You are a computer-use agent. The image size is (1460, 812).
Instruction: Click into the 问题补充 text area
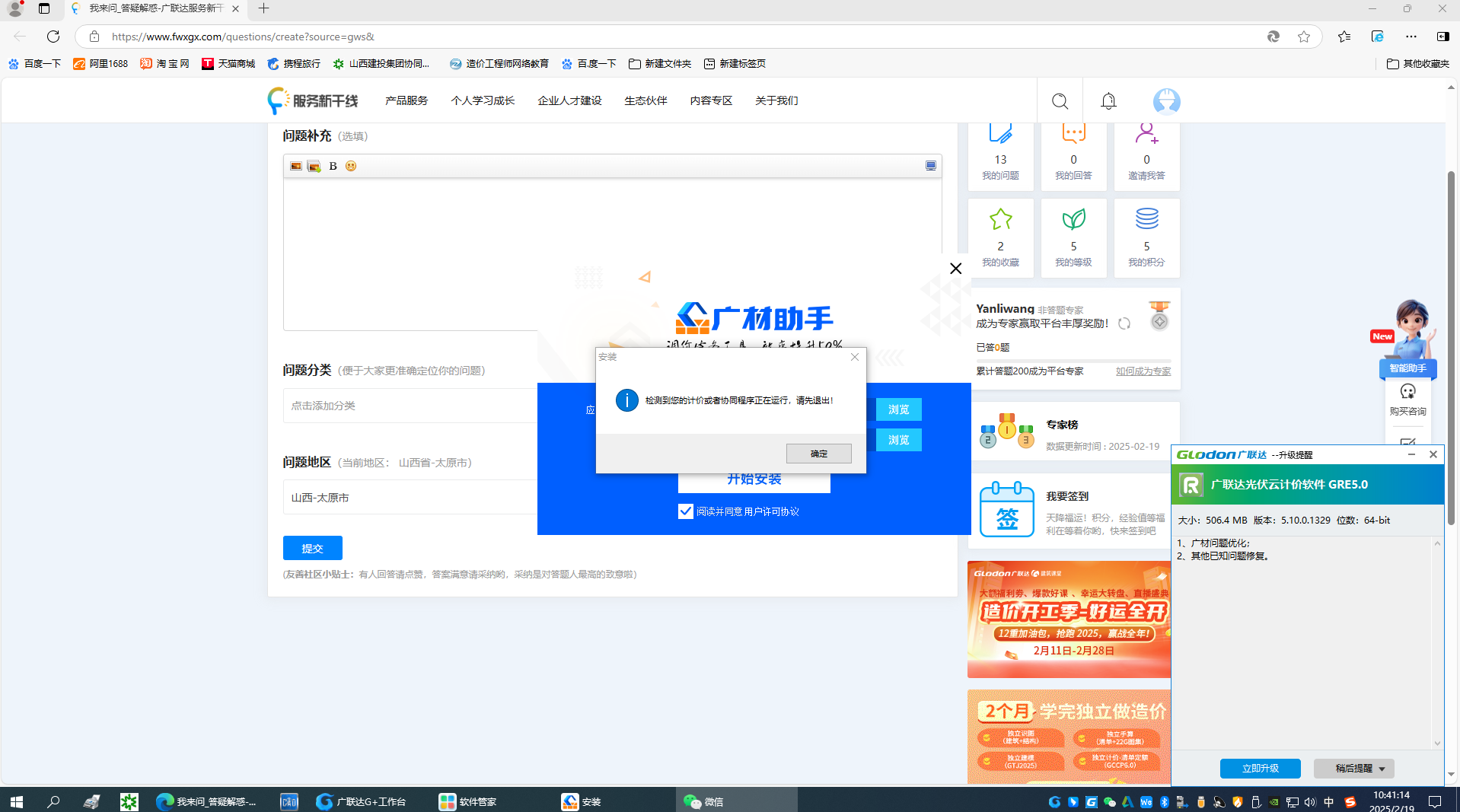(x=612, y=253)
